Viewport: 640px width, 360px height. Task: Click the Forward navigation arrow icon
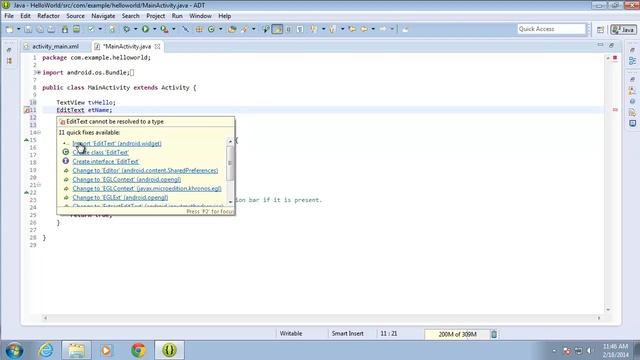point(383,29)
